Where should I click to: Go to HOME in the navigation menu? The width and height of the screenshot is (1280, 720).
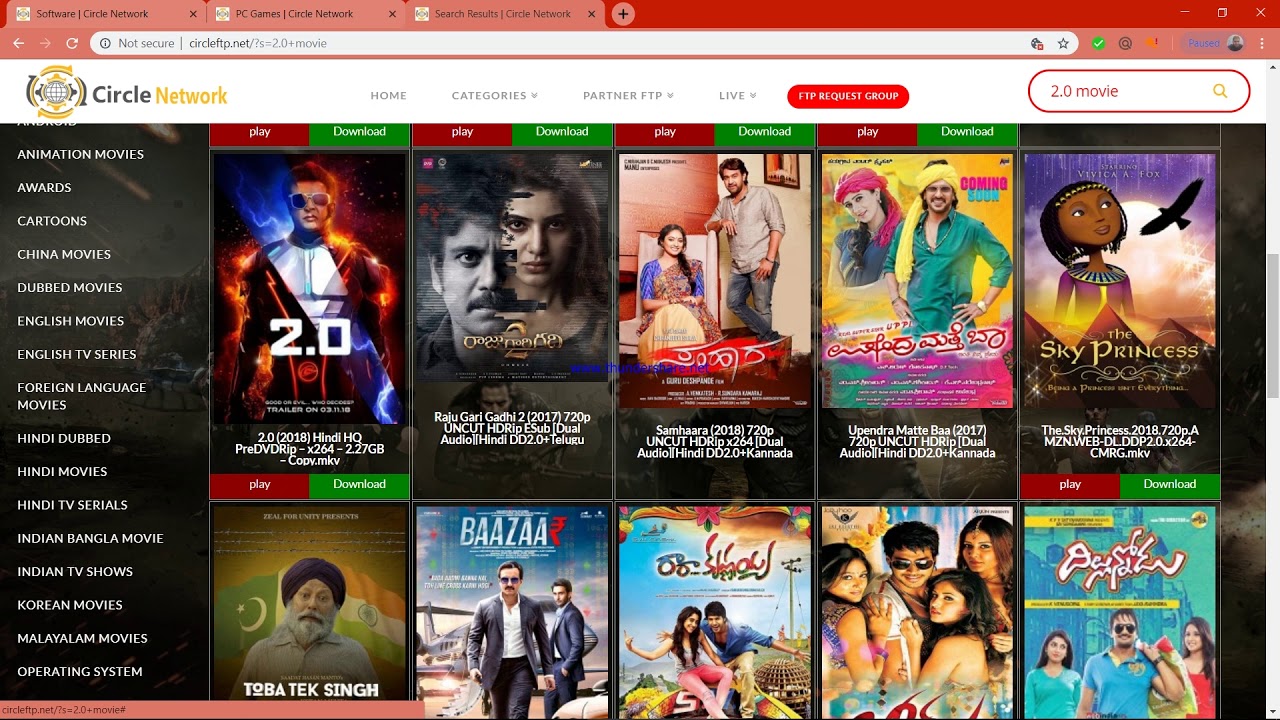[x=388, y=96]
